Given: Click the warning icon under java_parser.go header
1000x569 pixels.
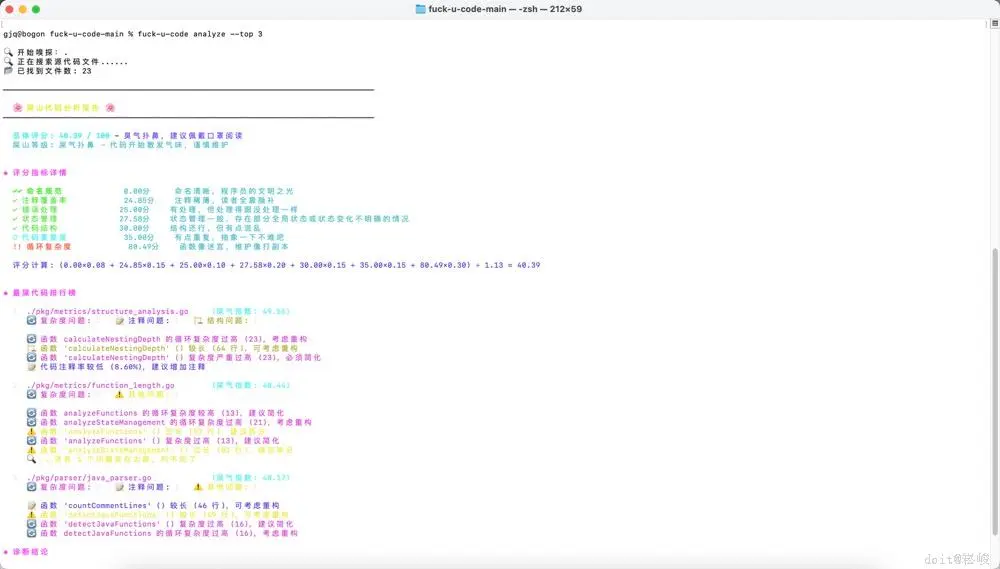Looking at the screenshot, I should point(198,487).
